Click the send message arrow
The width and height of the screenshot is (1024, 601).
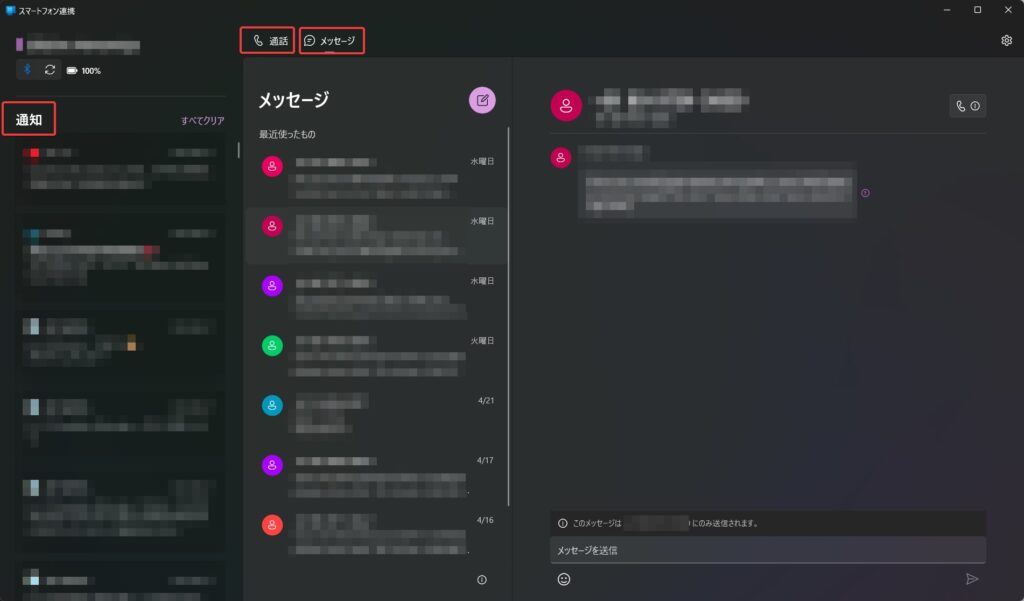[x=972, y=579]
